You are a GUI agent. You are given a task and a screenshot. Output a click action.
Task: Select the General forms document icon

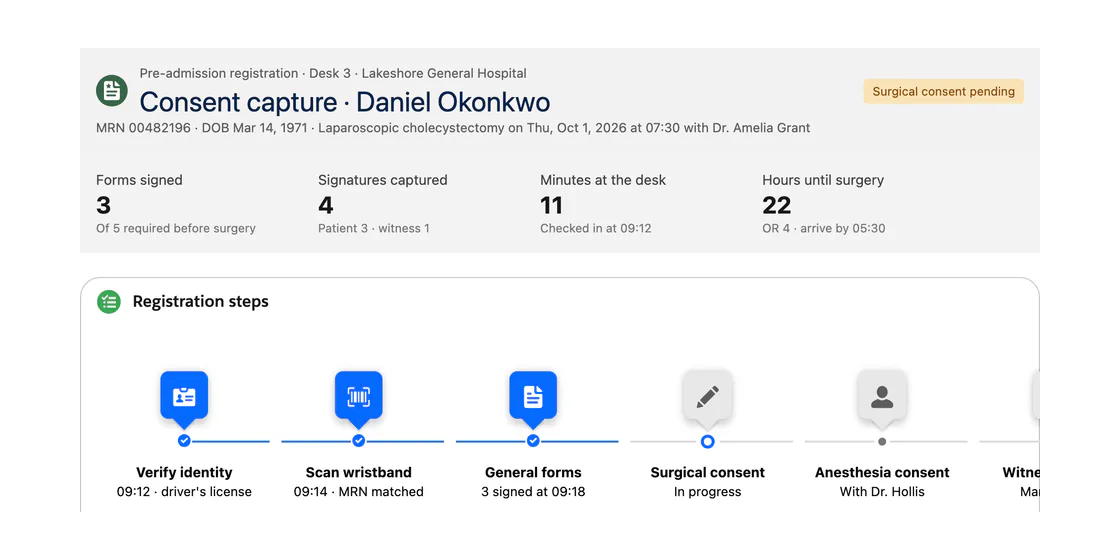(533, 395)
